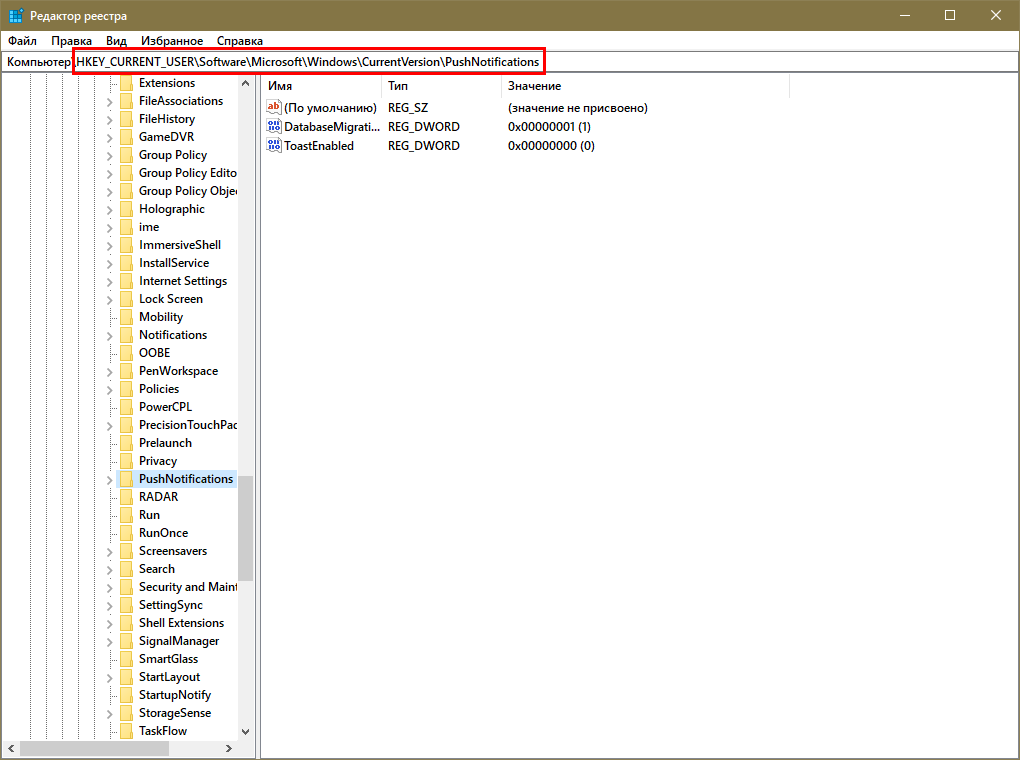This screenshot has width=1020, height=760.
Task: Expand the Screensavers key node
Action: pyautogui.click(x=110, y=551)
